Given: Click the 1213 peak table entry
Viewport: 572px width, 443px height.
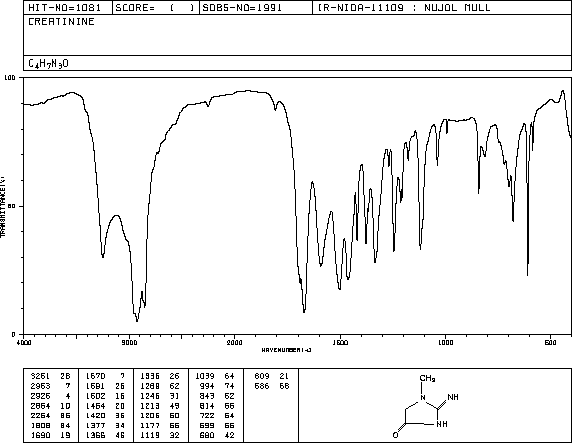Looking at the screenshot, I should (x=160, y=406).
